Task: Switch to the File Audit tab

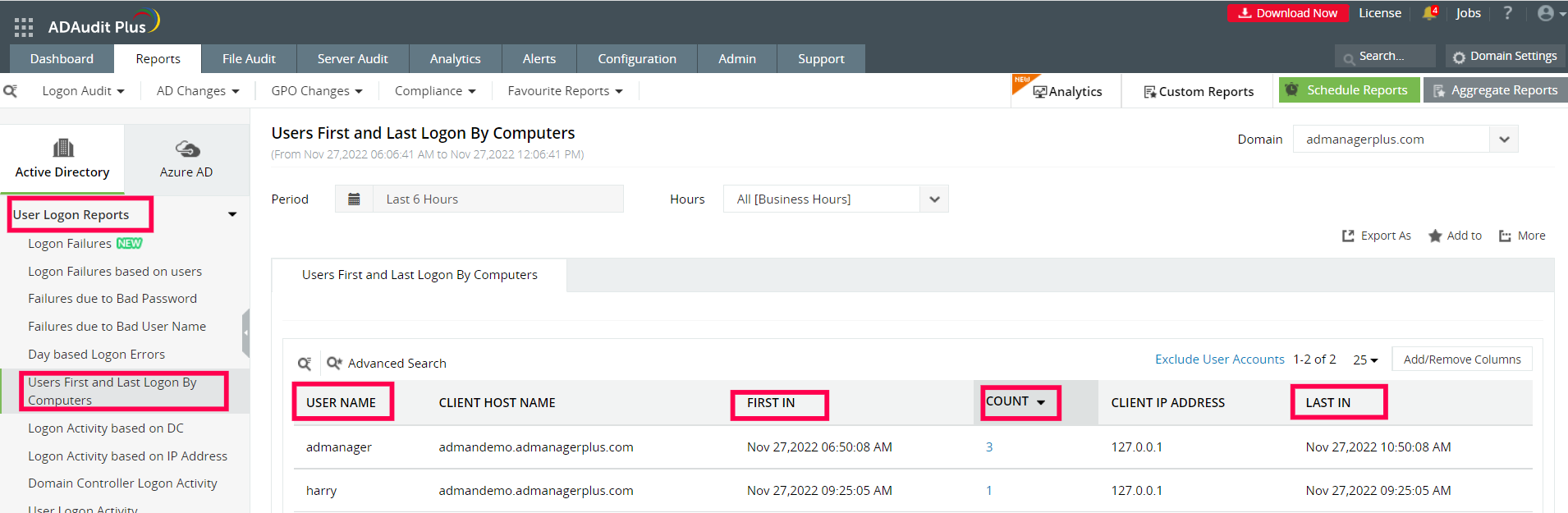Action: point(249,59)
